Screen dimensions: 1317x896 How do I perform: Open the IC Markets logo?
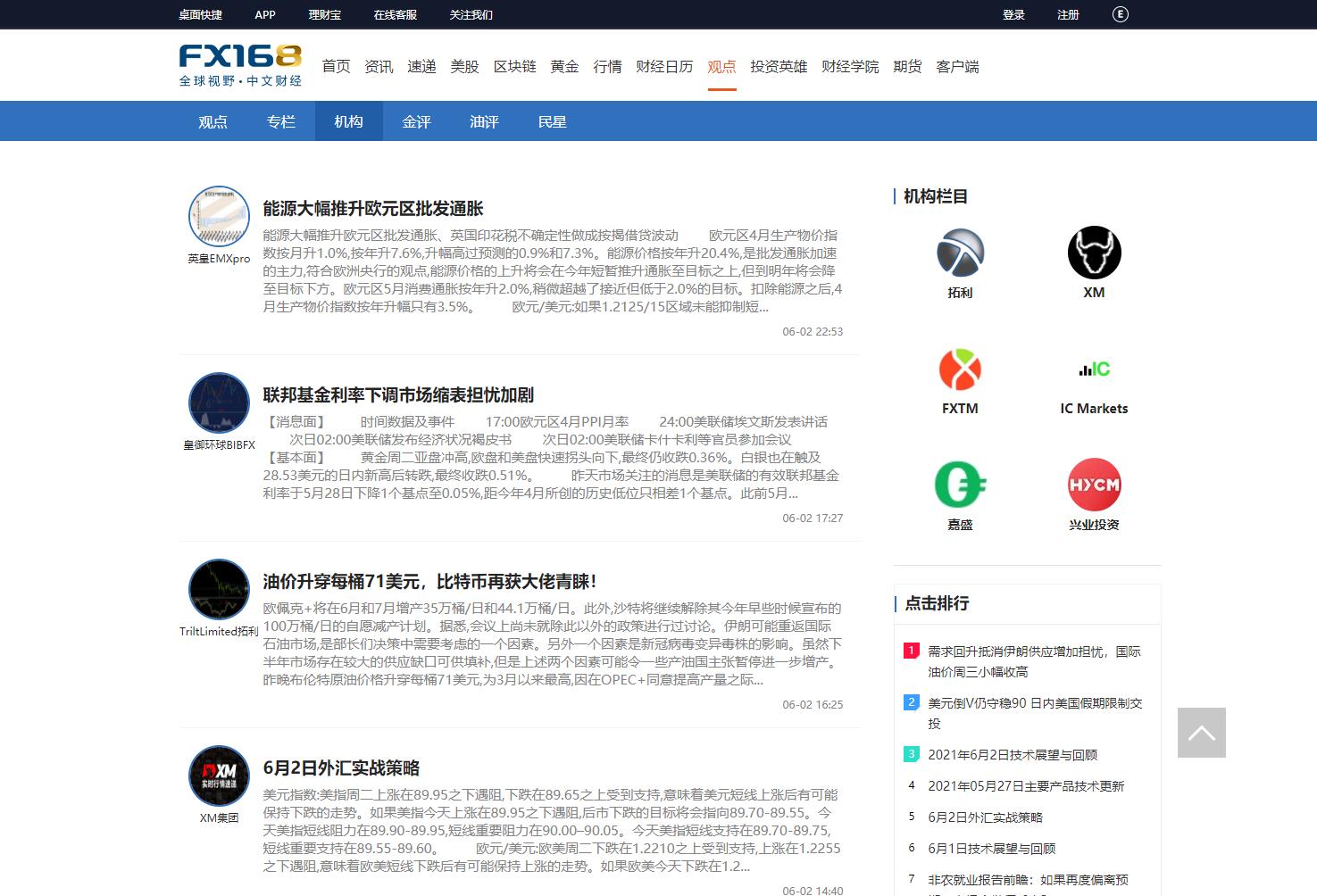pos(1094,369)
